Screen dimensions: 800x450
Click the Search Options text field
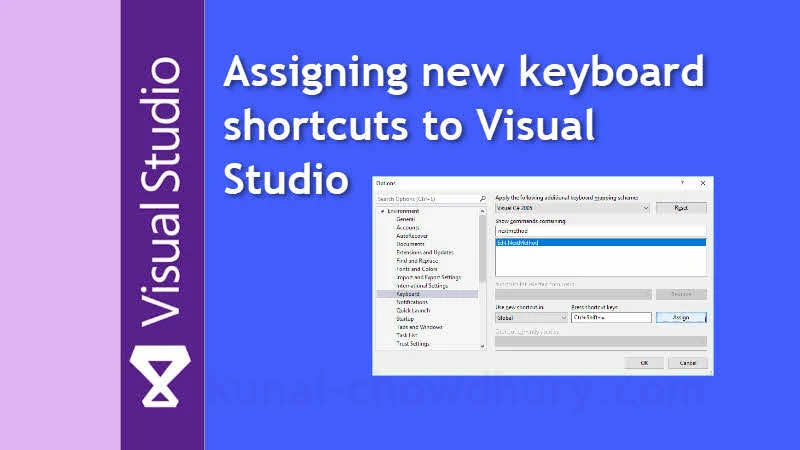428,198
